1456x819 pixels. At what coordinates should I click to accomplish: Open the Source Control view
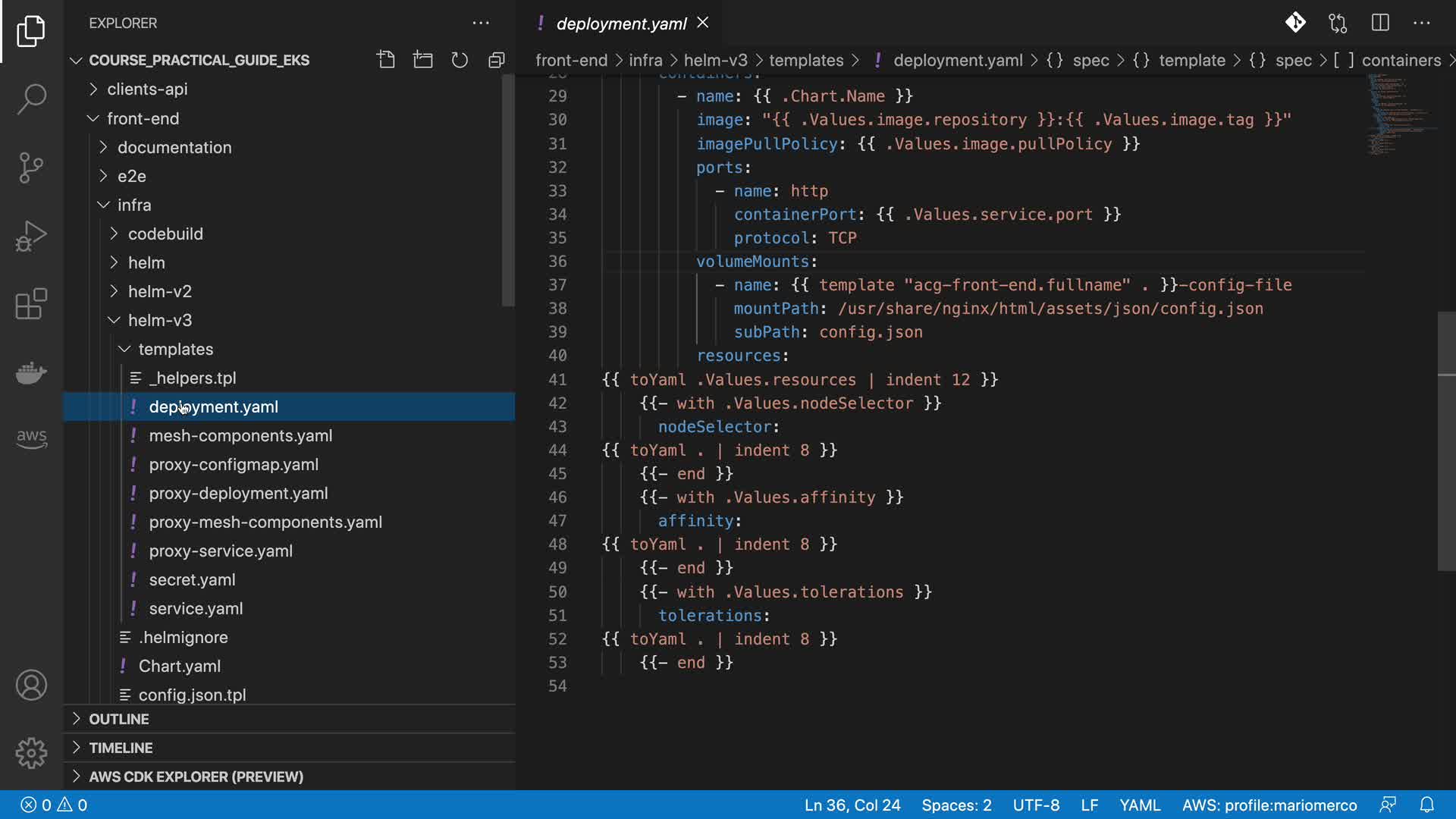[x=31, y=168]
